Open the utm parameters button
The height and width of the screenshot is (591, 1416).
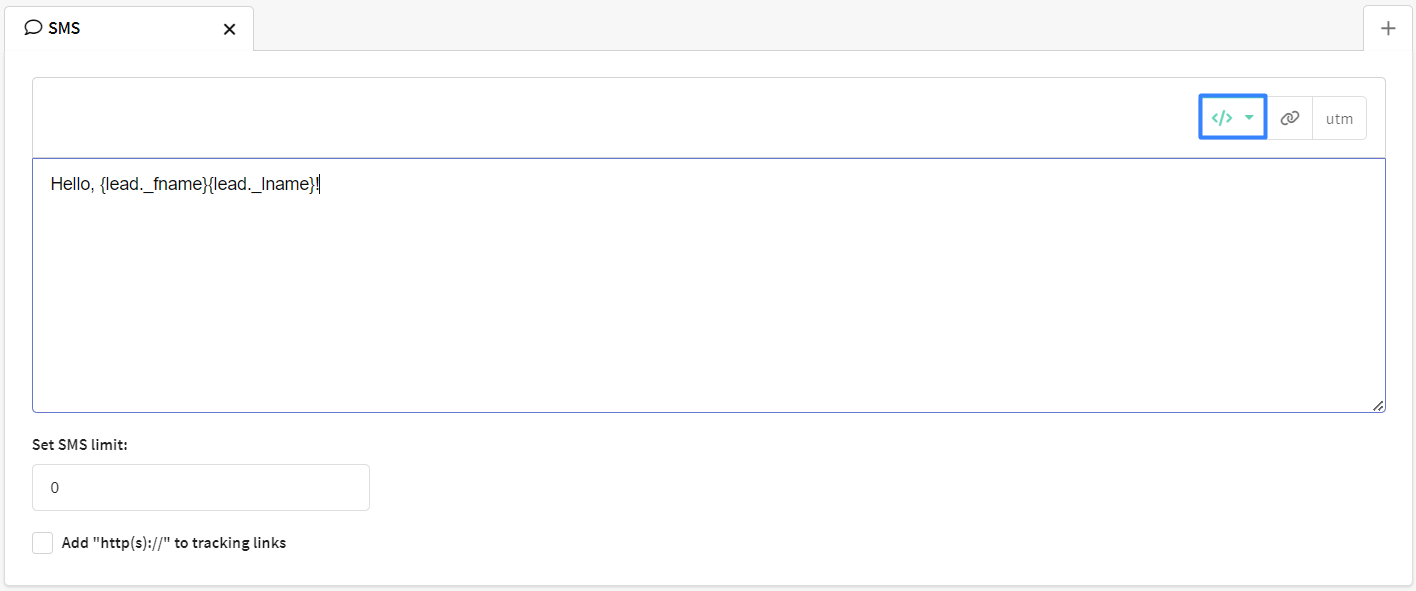[1339, 118]
